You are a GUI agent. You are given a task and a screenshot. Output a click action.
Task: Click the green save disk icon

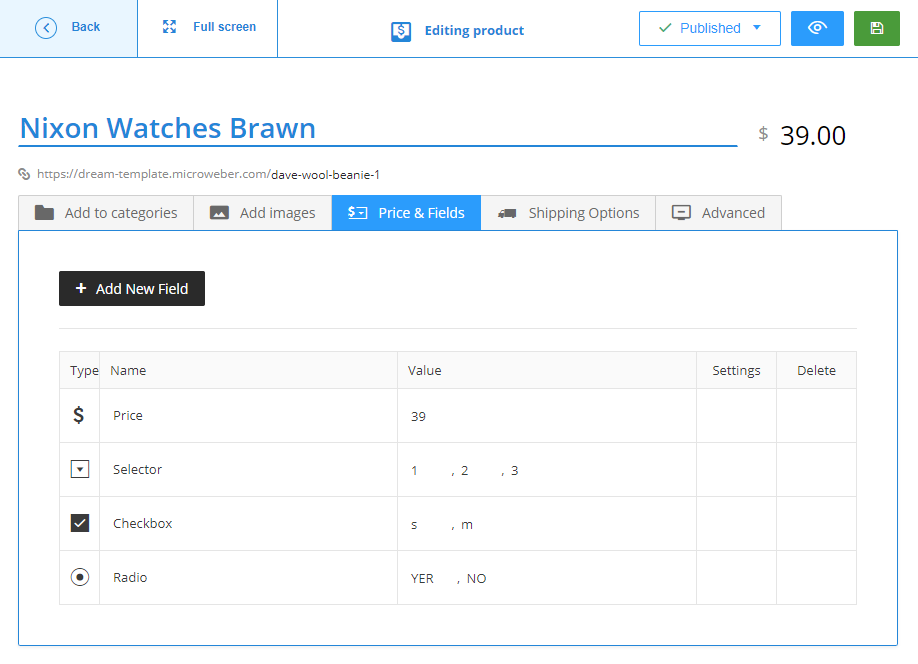[876, 28]
